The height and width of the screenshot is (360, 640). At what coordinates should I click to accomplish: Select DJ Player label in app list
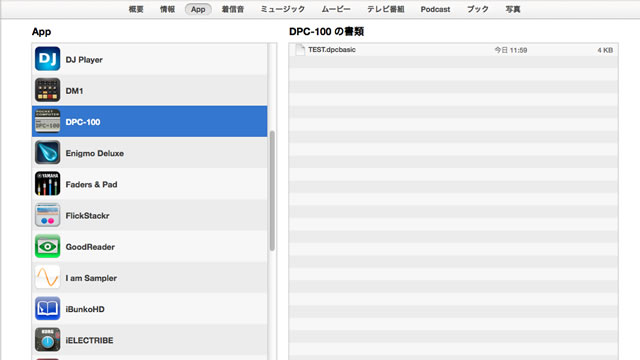84,60
